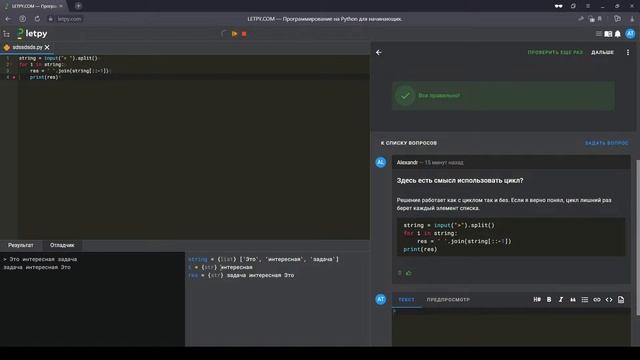Open notifications bell icon

(x=618, y=34)
